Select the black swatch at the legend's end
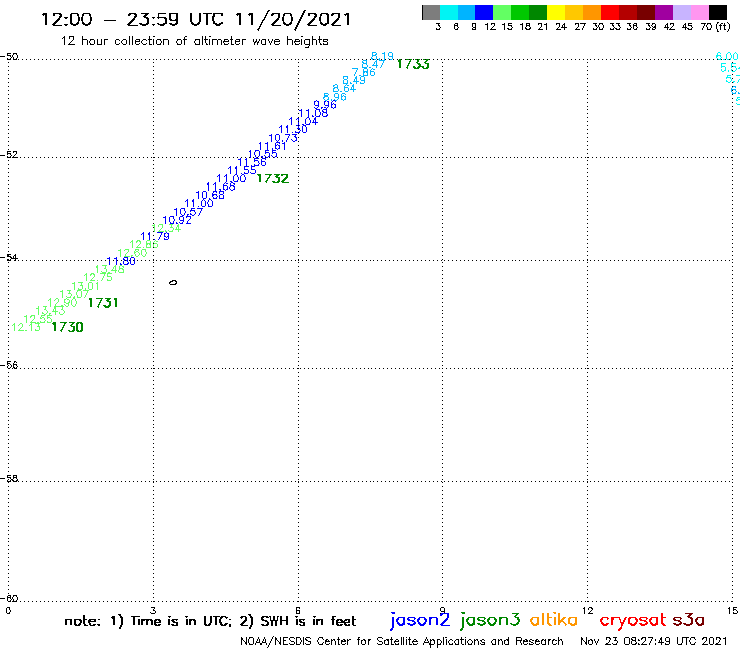 point(718,13)
